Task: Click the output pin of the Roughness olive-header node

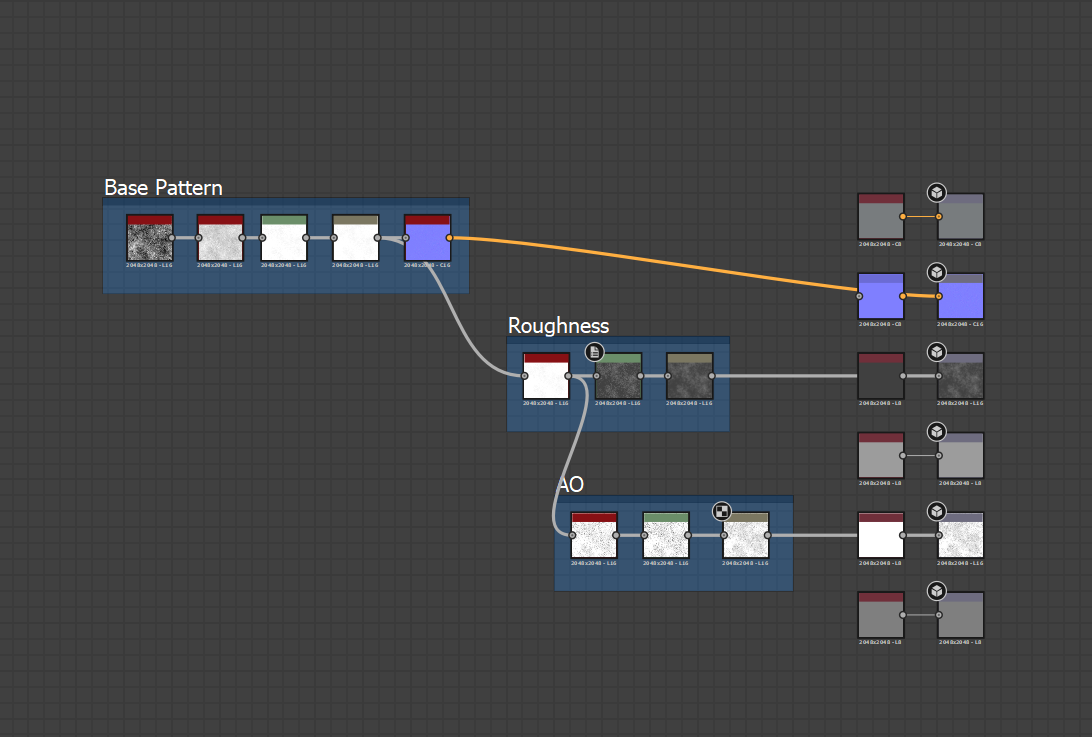Action: (x=711, y=375)
